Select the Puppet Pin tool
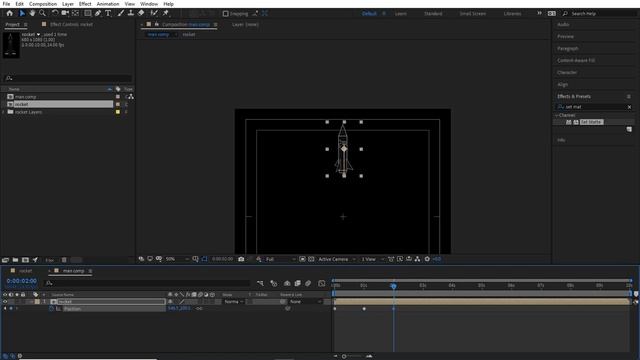Image resolution: width=640 pixels, height=360 pixels. pyautogui.click(x=166, y=13)
